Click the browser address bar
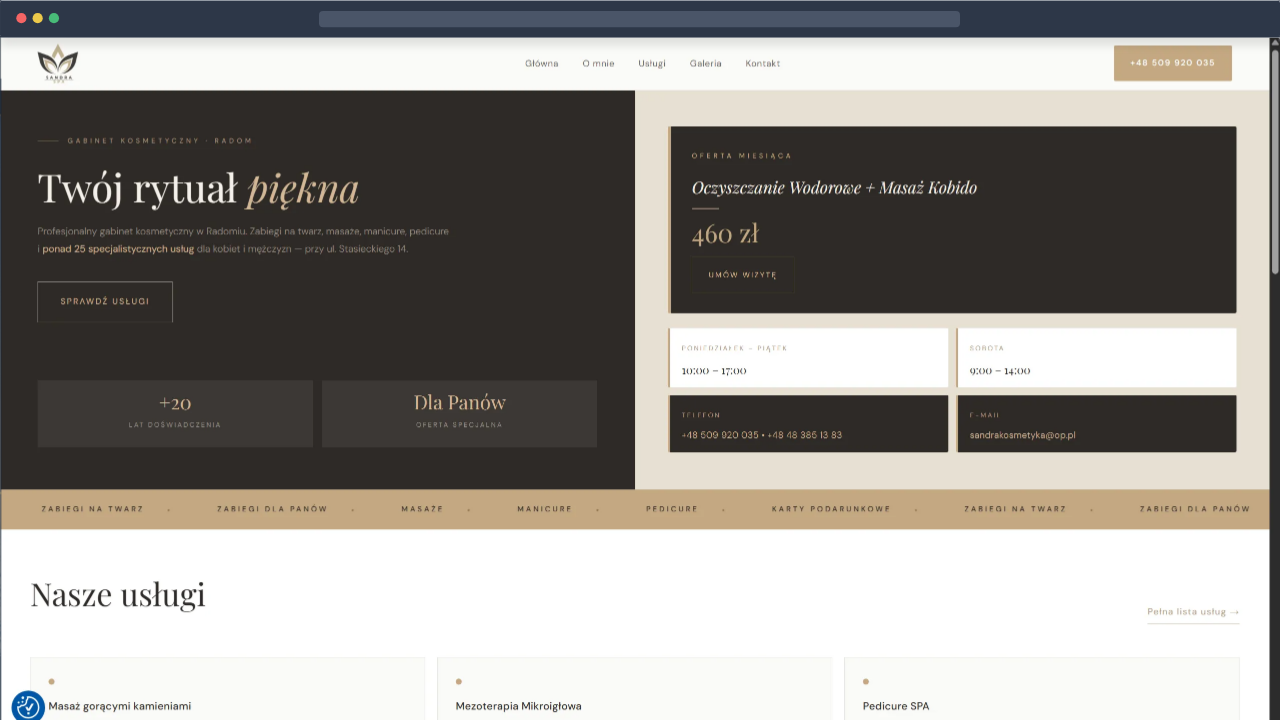The width and height of the screenshot is (1280, 720). pos(639,18)
